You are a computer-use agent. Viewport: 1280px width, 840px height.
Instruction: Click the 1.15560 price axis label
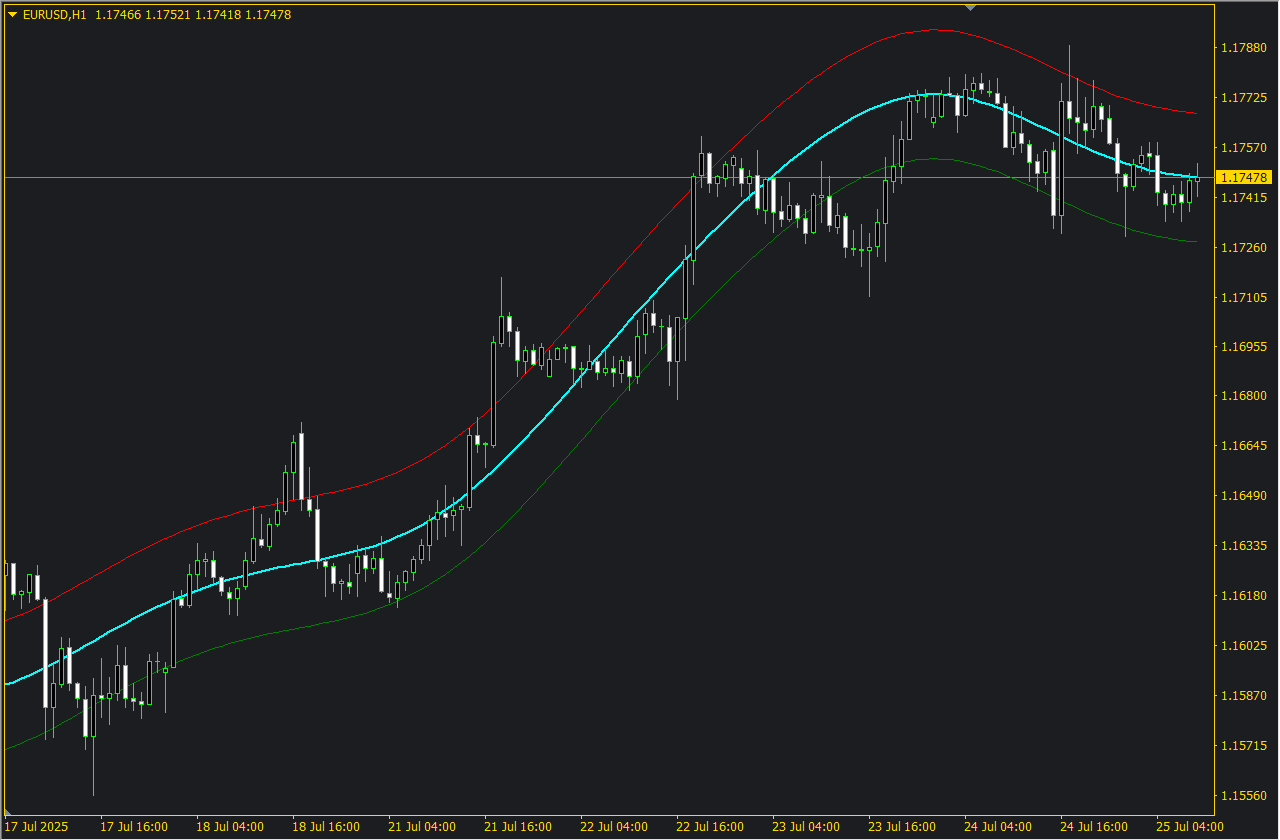(1243, 796)
